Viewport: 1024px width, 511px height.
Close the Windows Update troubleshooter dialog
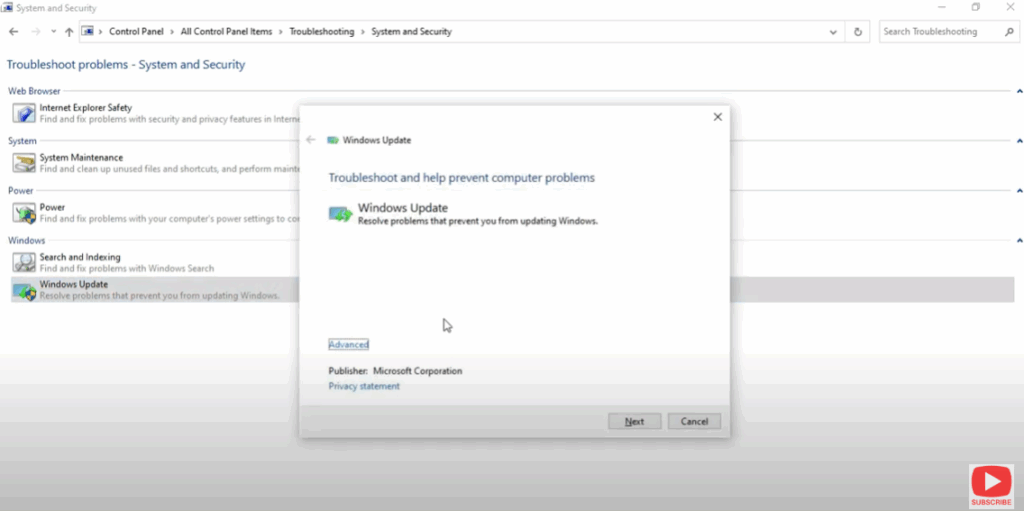[717, 117]
